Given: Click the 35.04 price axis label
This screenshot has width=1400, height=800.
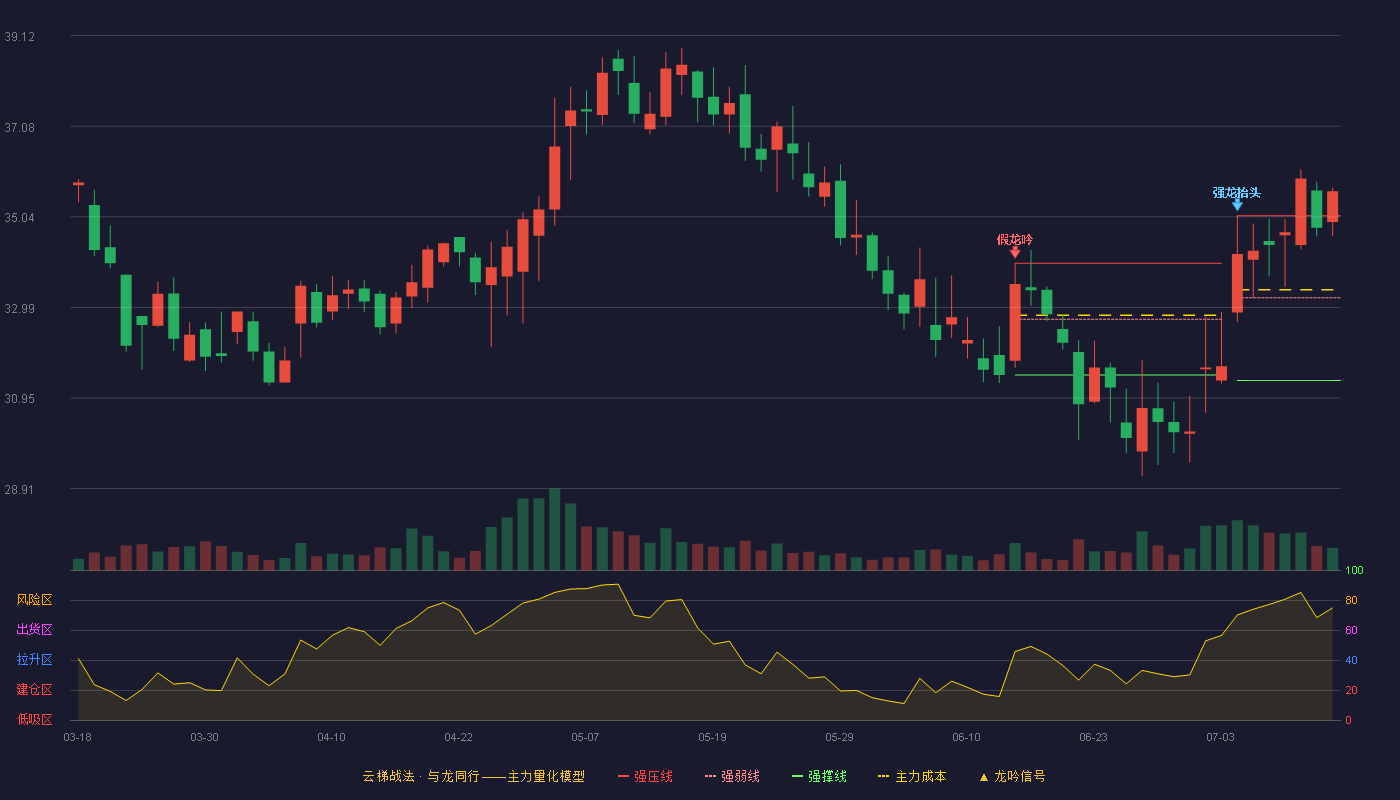Looking at the screenshot, I should pyautogui.click(x=20, y=217).
